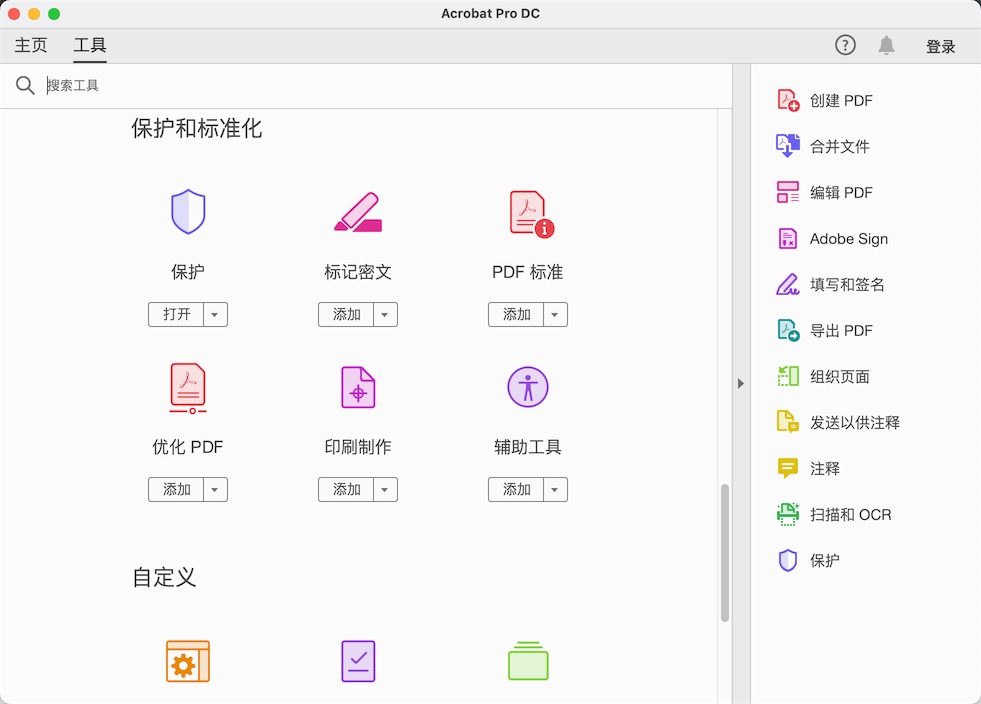Click 添加 button under 辅助工具

516,489
